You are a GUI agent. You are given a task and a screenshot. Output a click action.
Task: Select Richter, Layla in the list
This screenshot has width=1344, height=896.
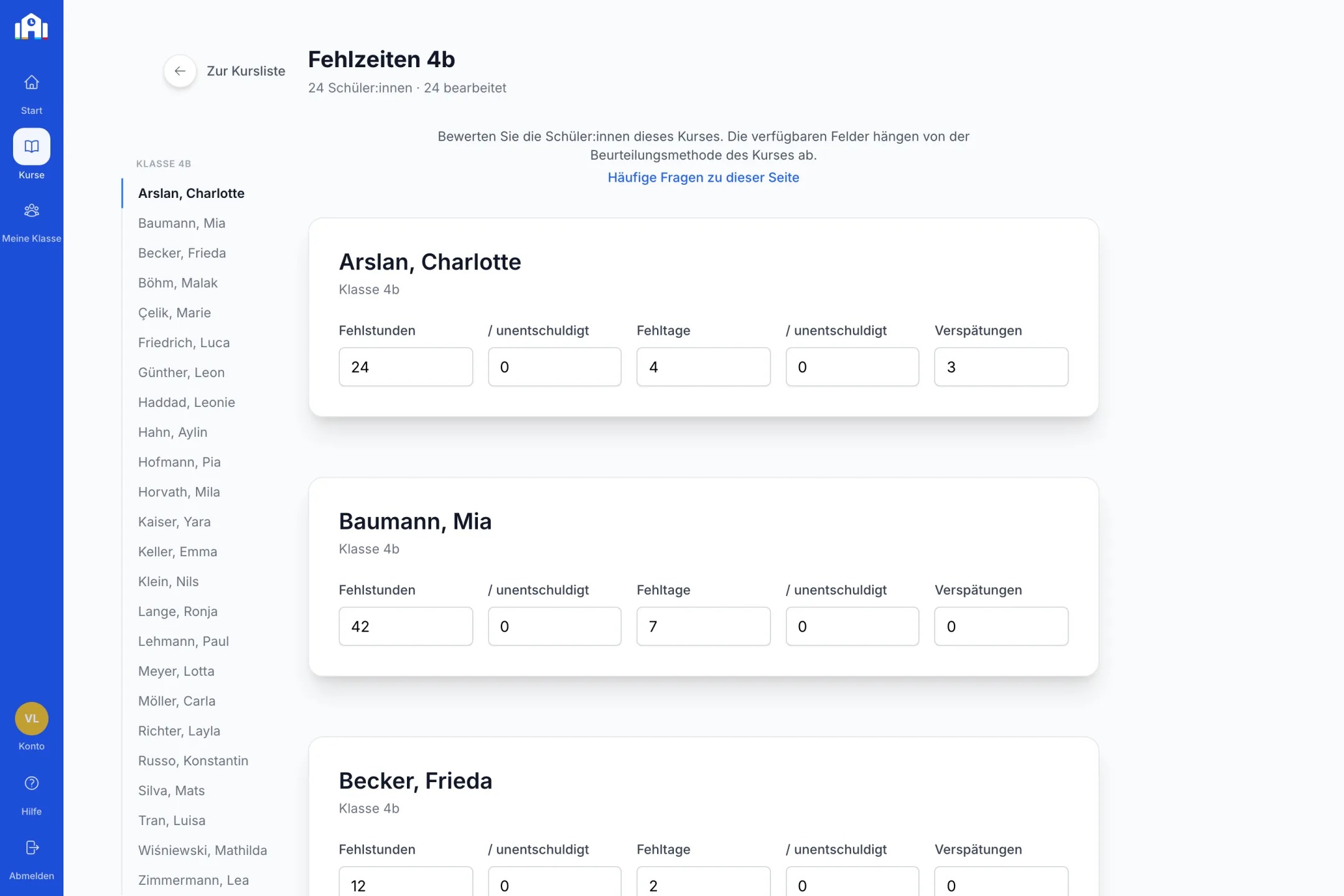pos(179,731)
